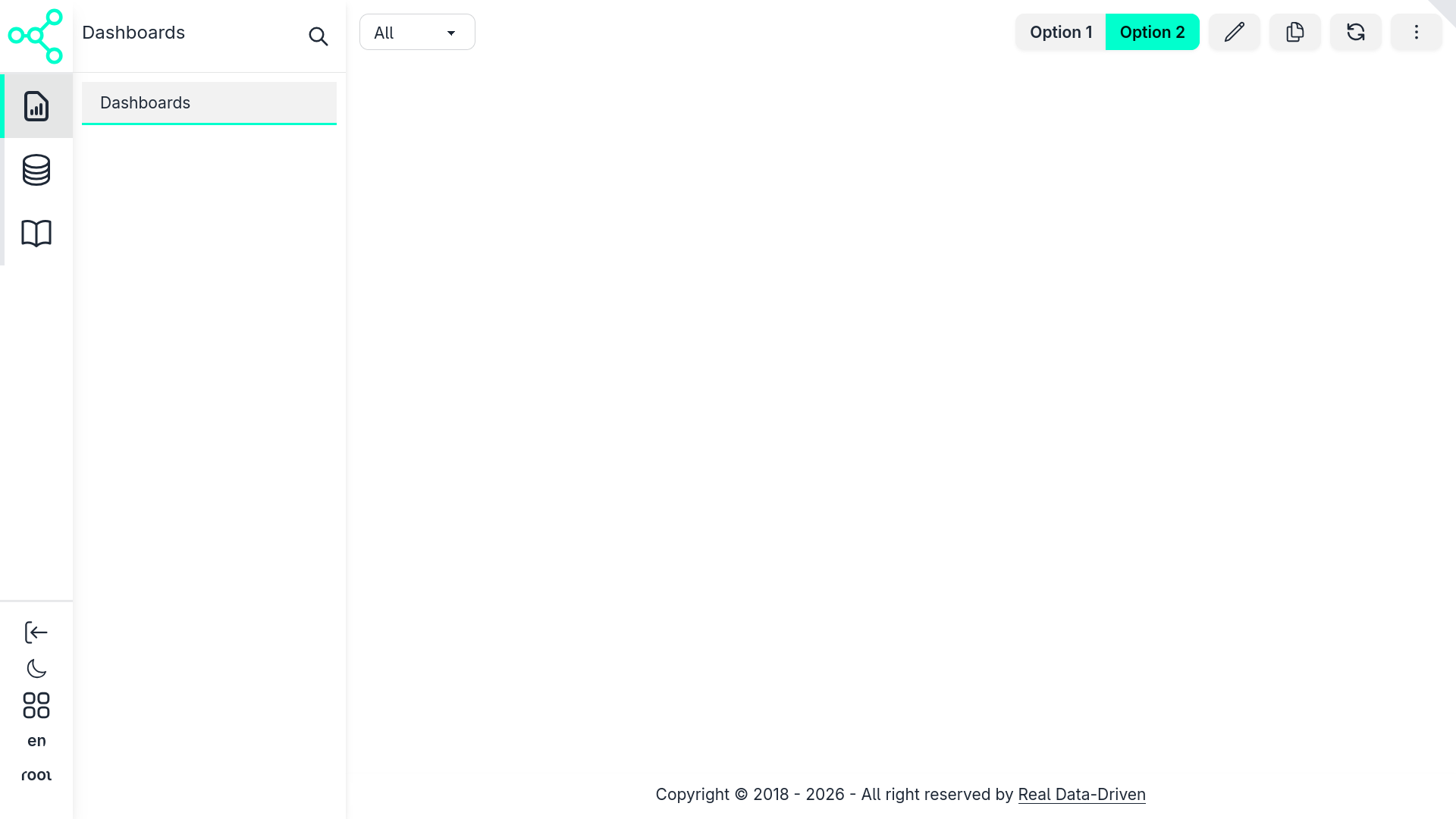Open the dashboards report icon in sidebar
This screenshot has height=819, width=1456.
pos(36,106)
